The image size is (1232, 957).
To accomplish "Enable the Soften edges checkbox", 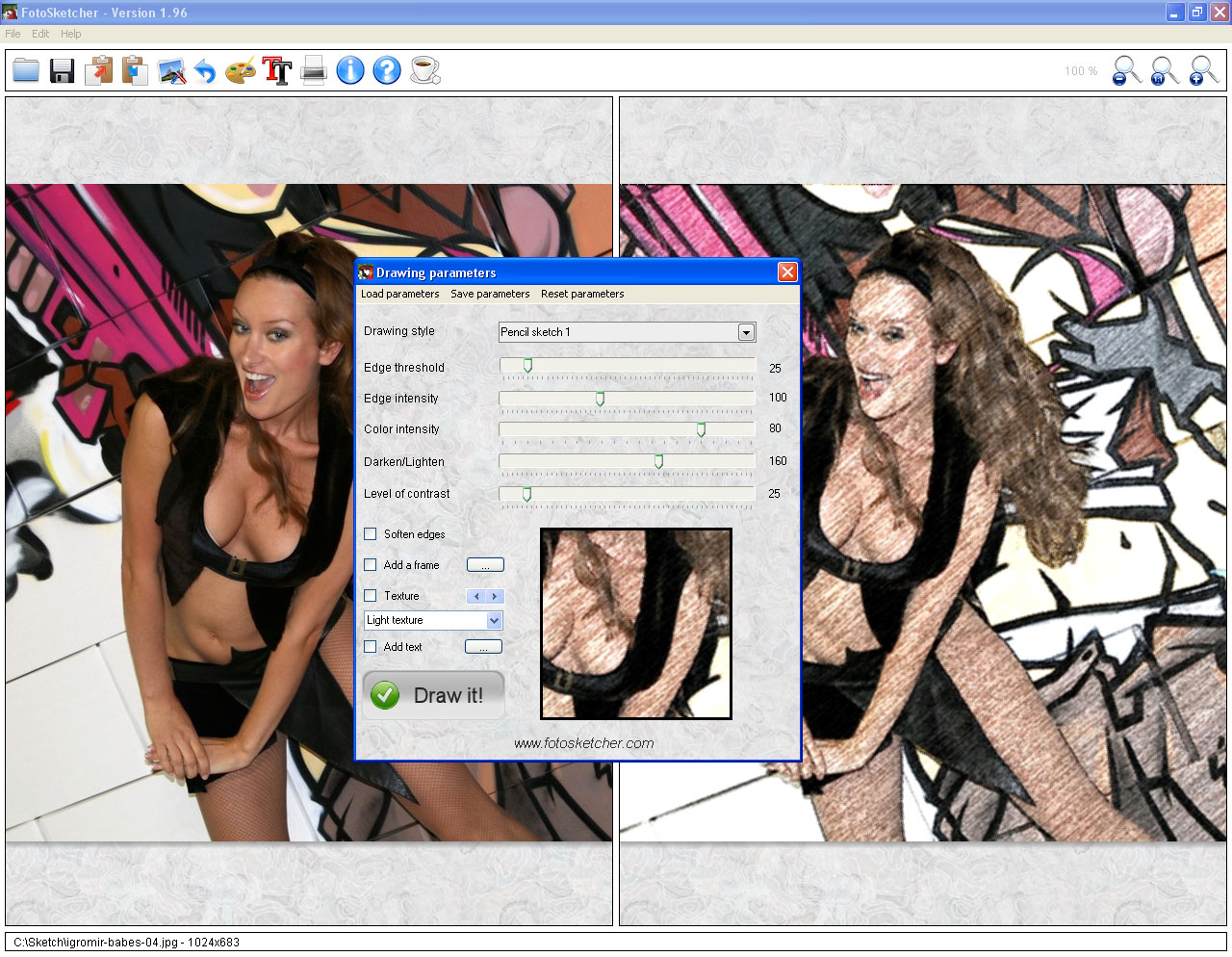I will point(371,534).
